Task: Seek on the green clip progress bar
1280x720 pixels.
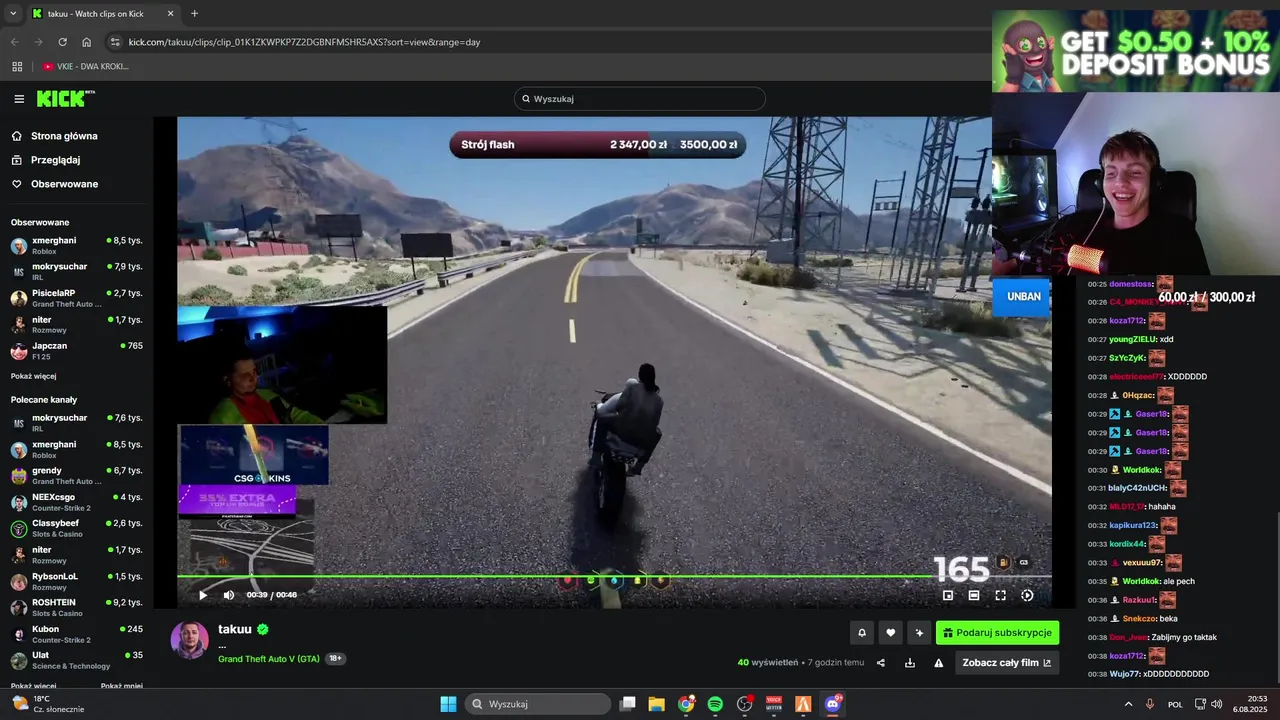Action: (614, 577)
